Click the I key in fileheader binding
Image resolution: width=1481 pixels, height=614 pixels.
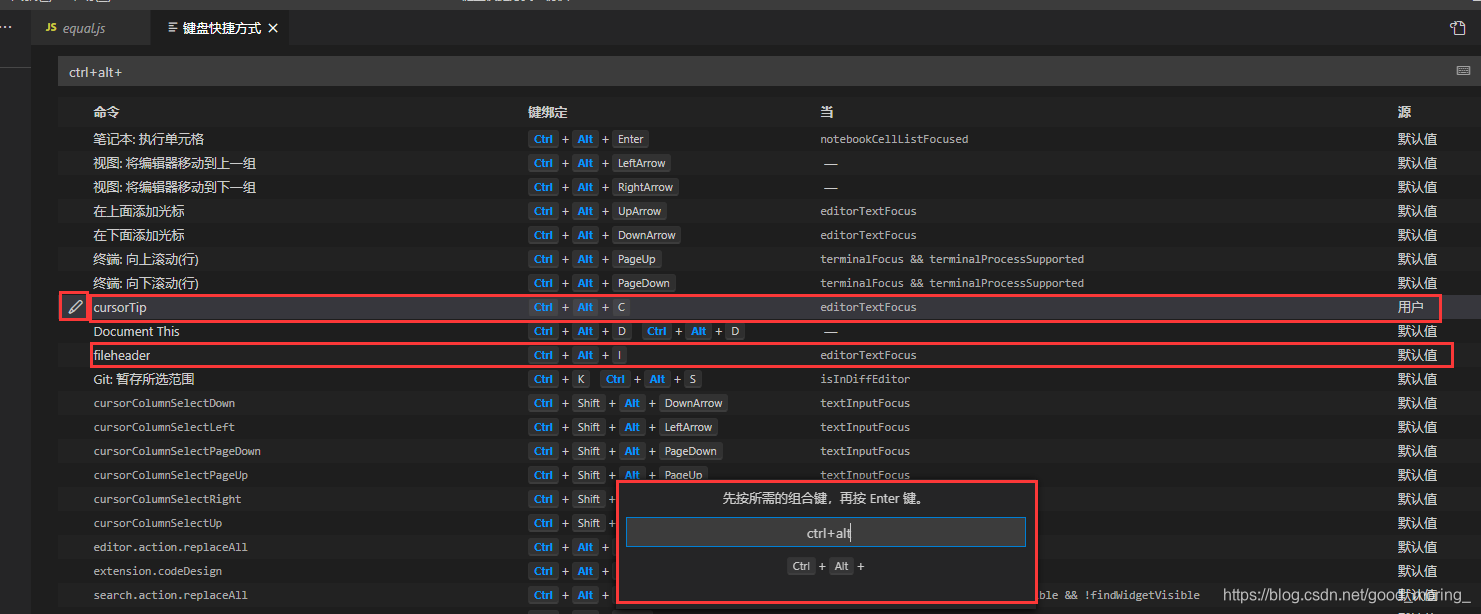point(620,355)
